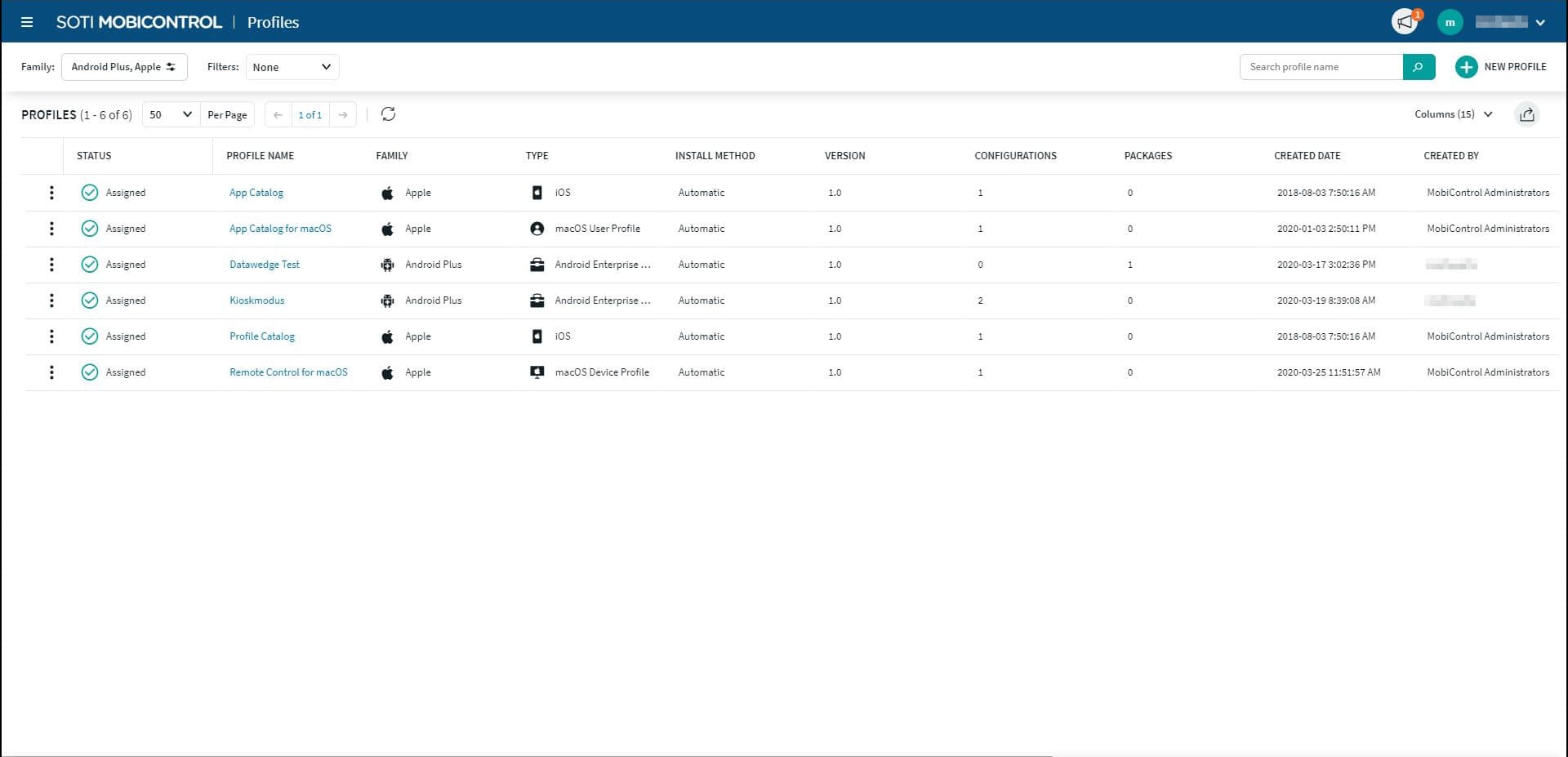Export the profiles list using the share icon

(1527, 114)
